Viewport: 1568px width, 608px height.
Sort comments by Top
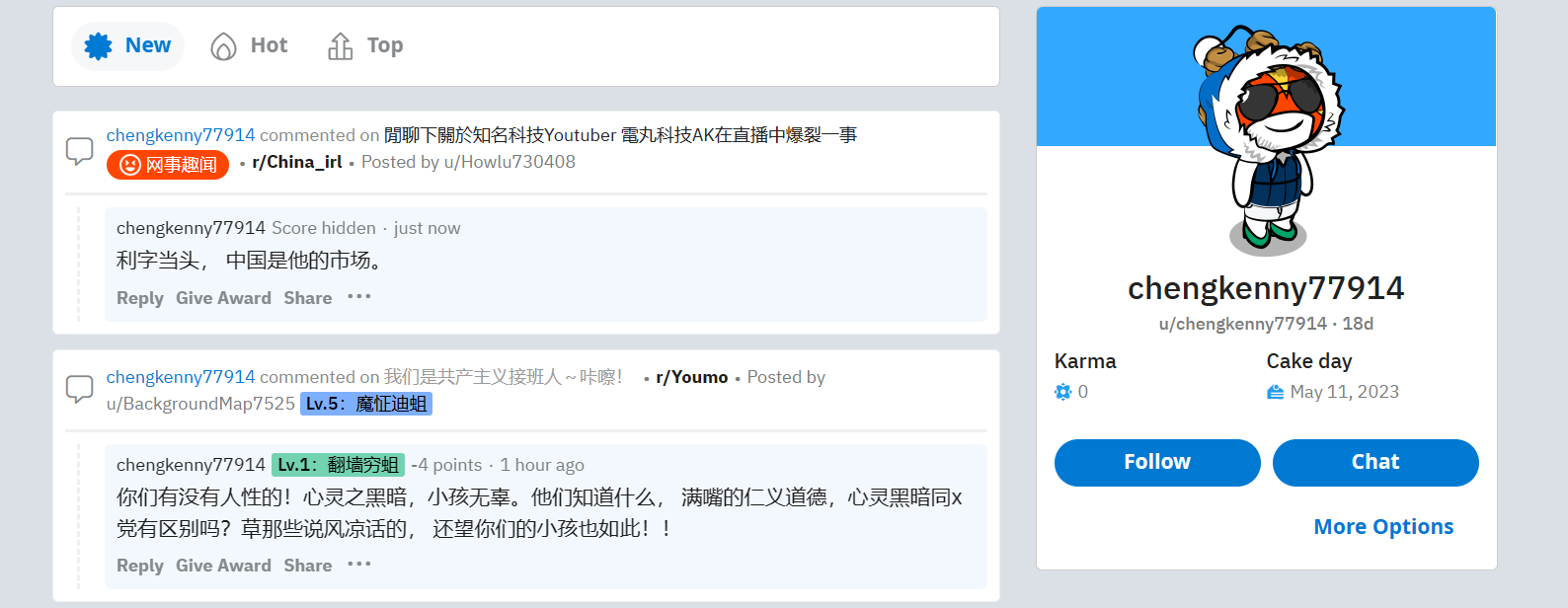coord(365,46)
